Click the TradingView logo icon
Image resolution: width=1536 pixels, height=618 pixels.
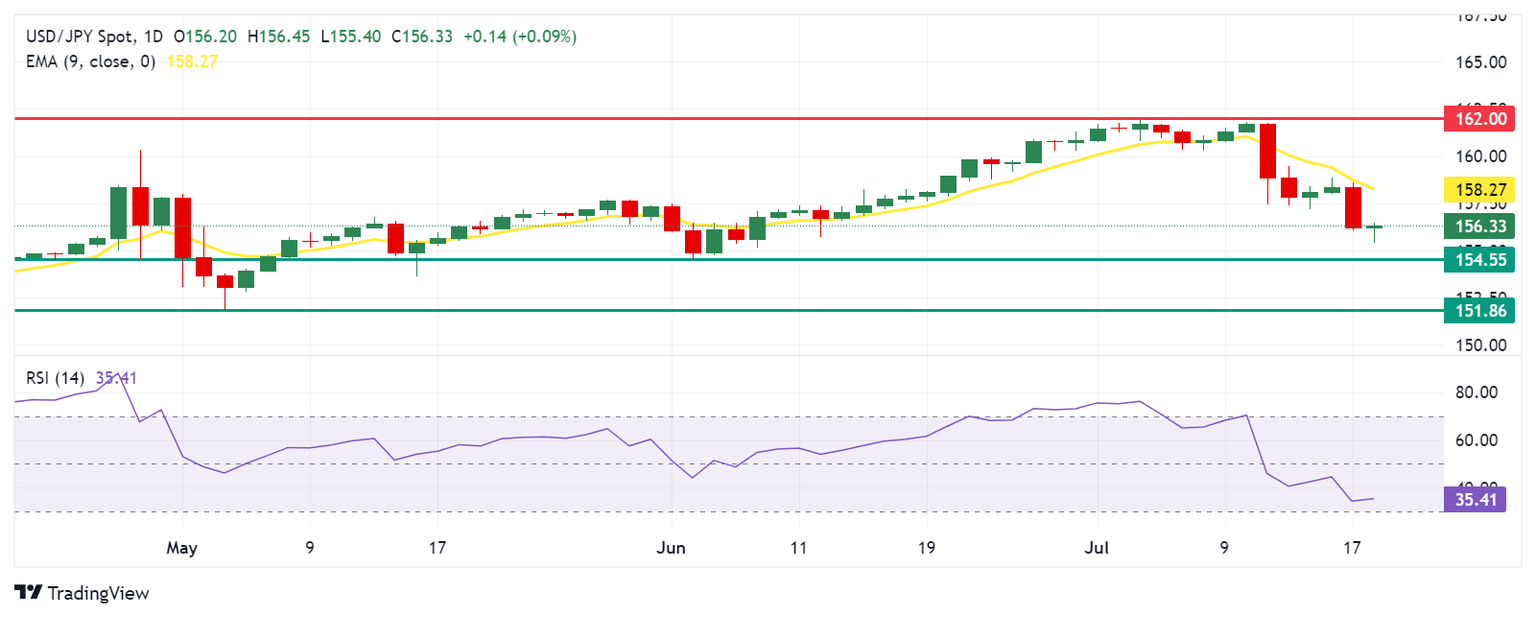[x=27, y=593]
